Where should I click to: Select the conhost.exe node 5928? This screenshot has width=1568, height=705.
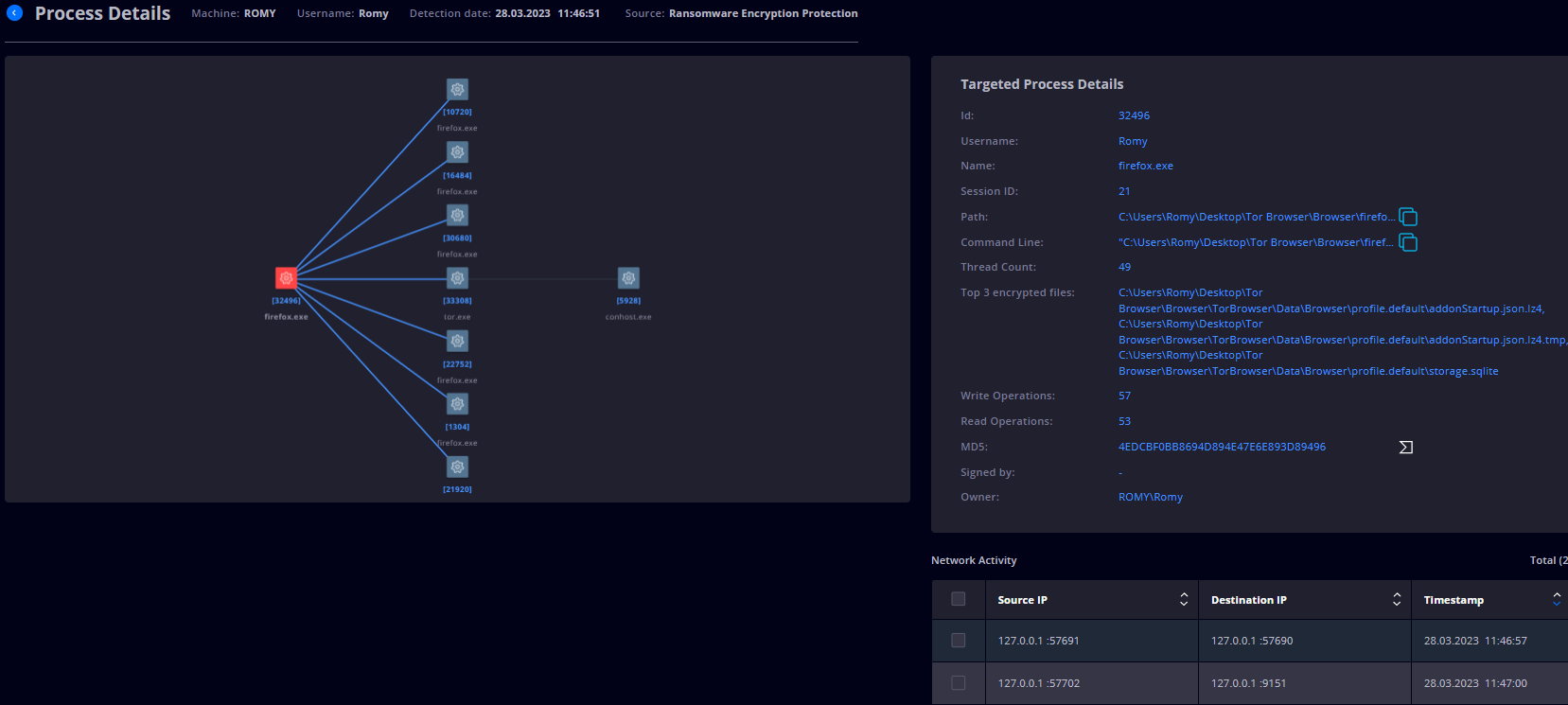pos(628,278)
